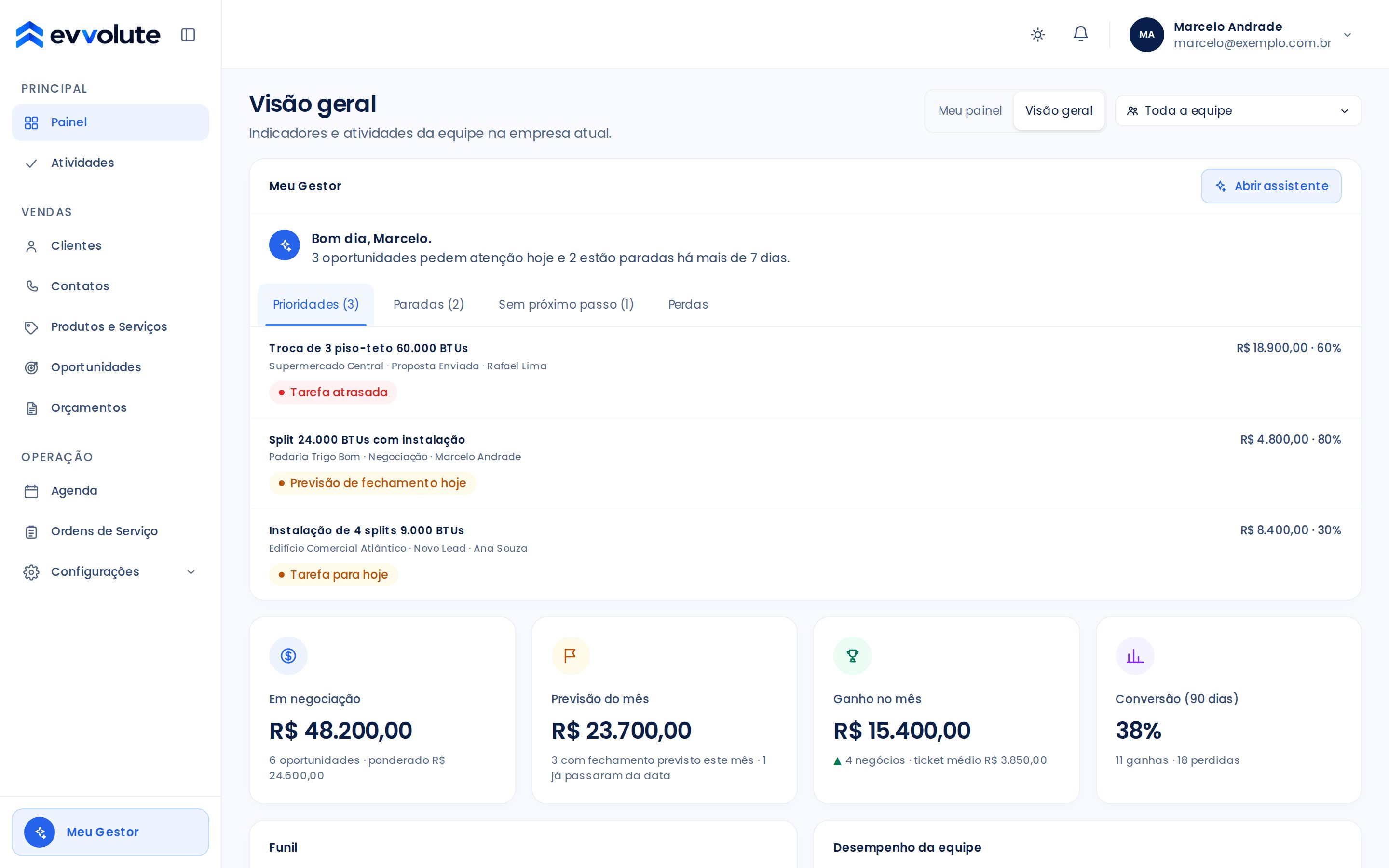1389x868 pixels.
Task: Click the flag icon on the Previsão do mês card
Action: (571, 656)
